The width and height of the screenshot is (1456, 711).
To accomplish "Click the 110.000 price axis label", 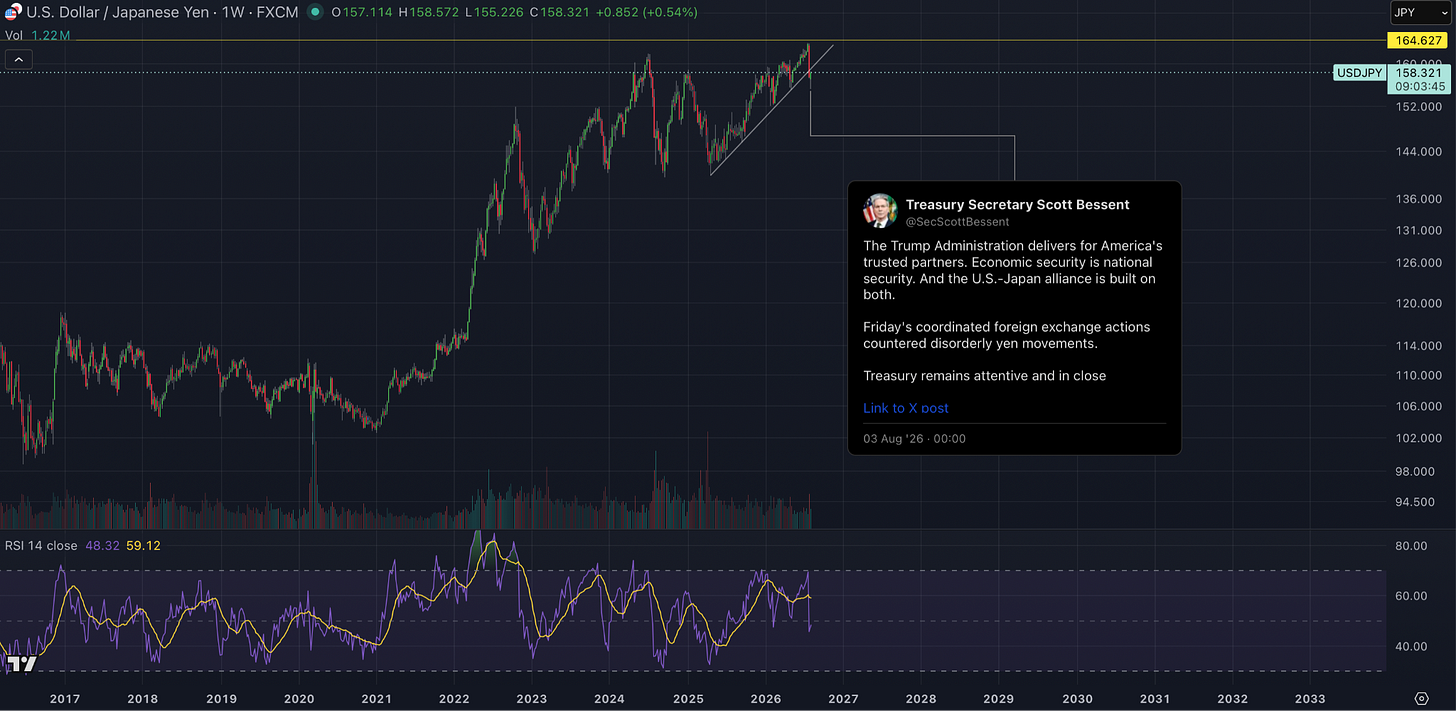I will pos(1418,375).
